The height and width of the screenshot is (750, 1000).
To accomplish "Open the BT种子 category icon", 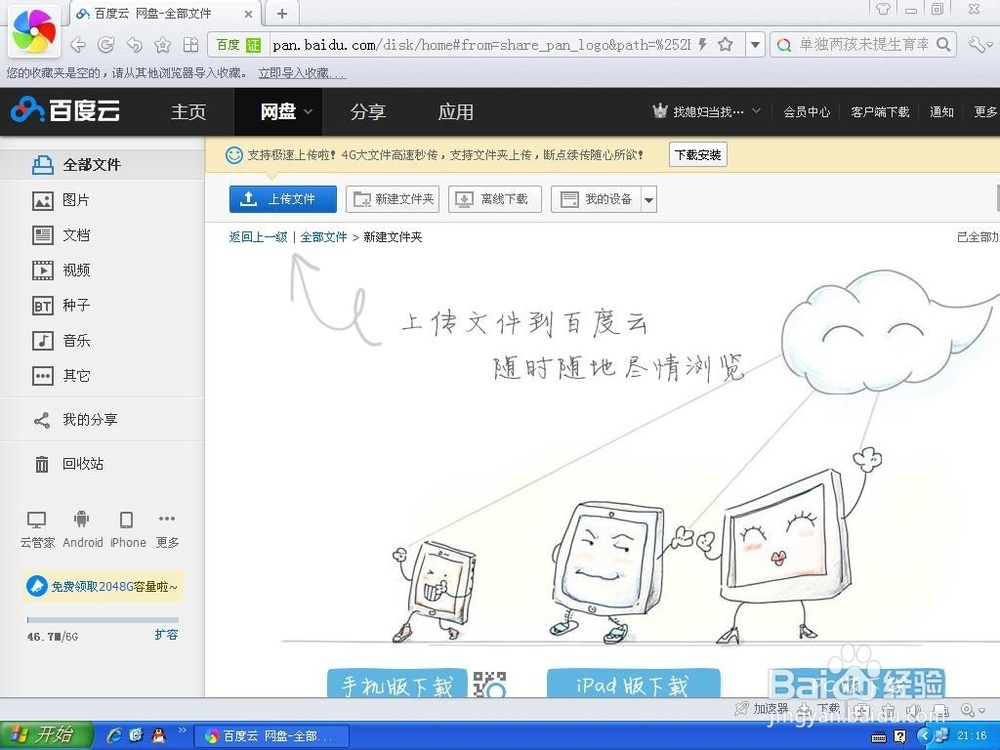I will (42, 305).
